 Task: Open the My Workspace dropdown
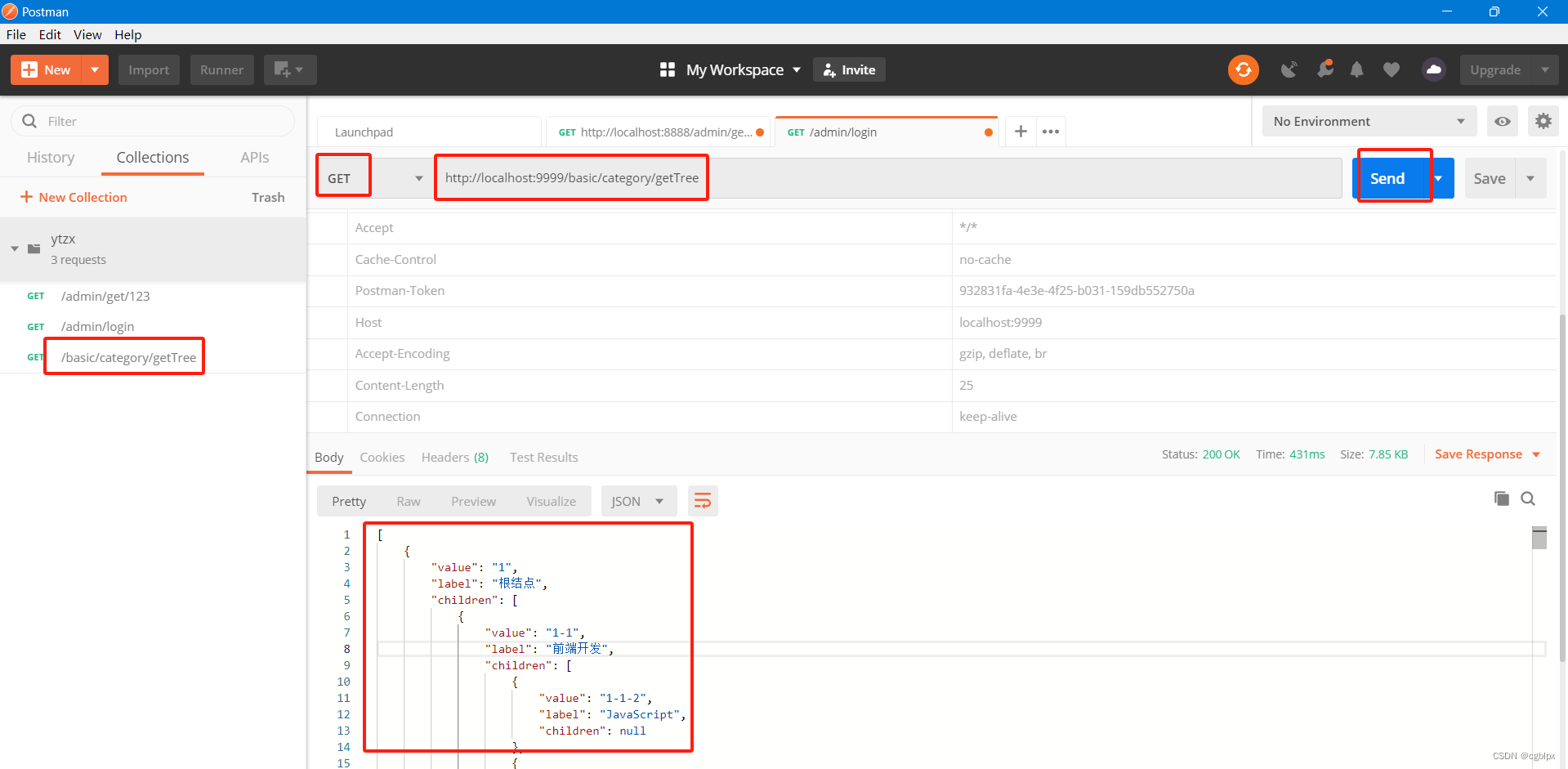pyautogui.click(x=743, y=70)
